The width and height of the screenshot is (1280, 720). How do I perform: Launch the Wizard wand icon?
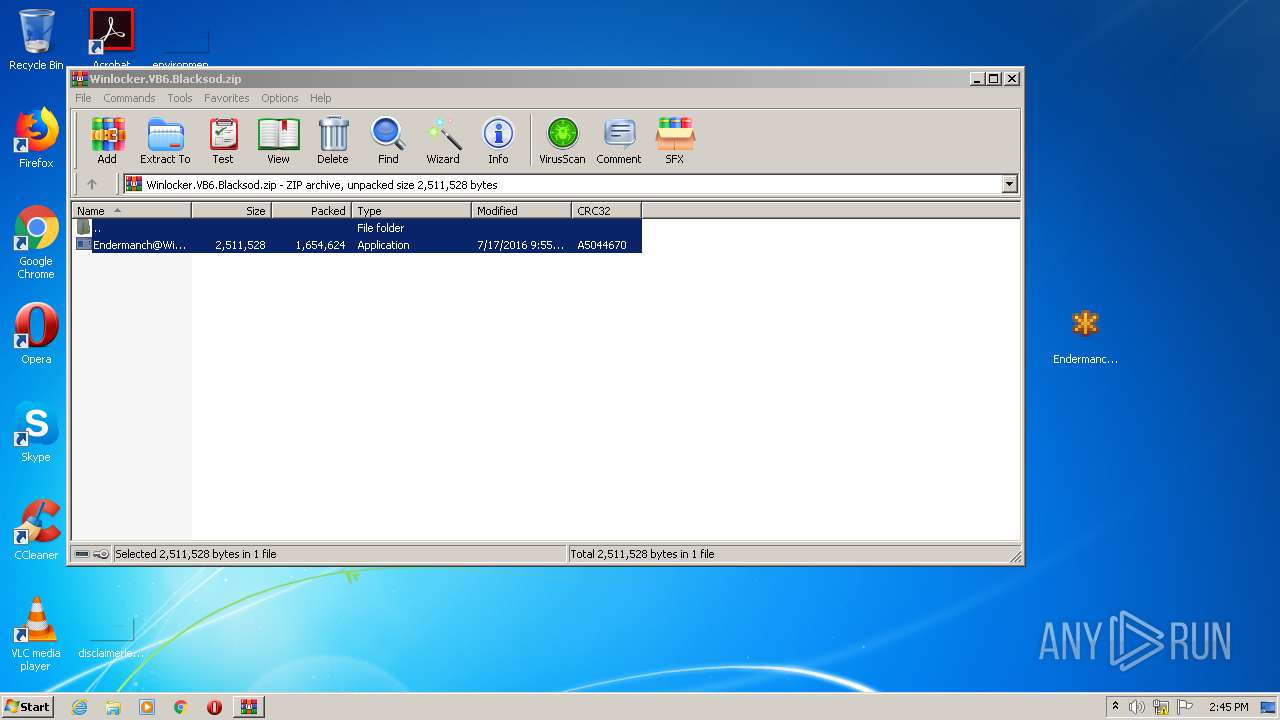tap(443, 140)
